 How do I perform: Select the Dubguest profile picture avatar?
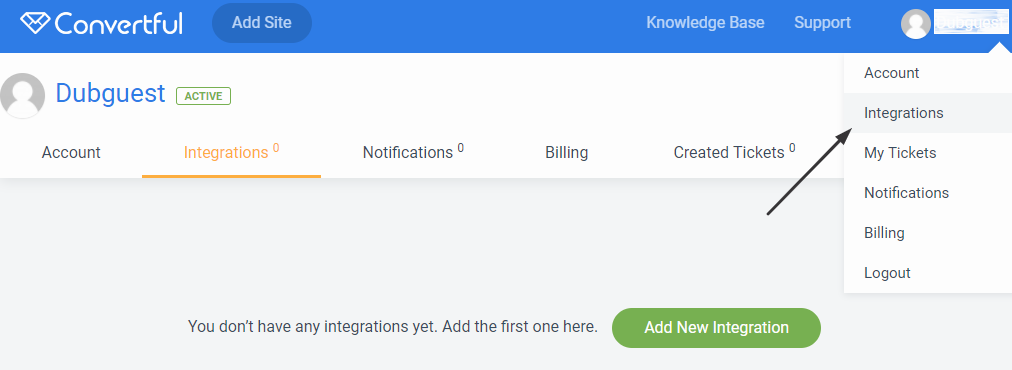pos(23,96)
